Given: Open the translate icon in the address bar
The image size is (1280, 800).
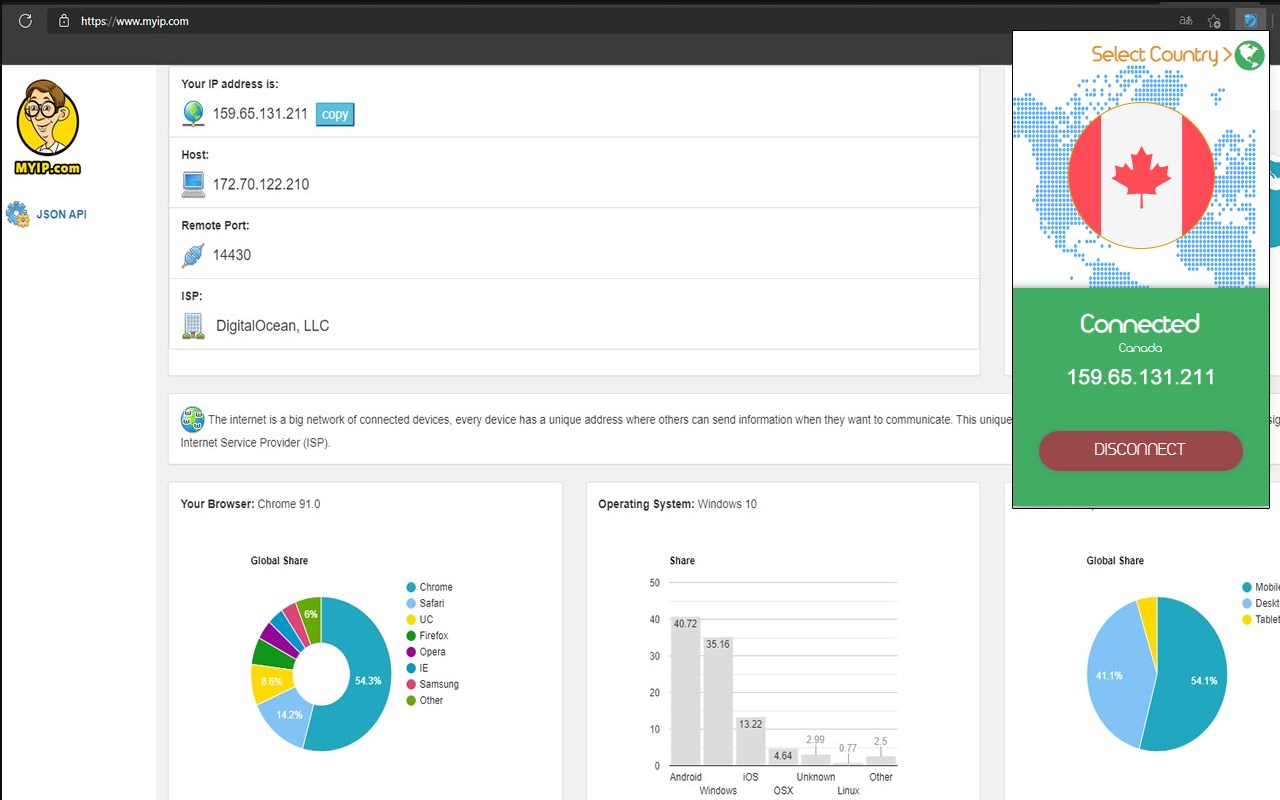Looking at the screenshot, I should coord(1185,20).
